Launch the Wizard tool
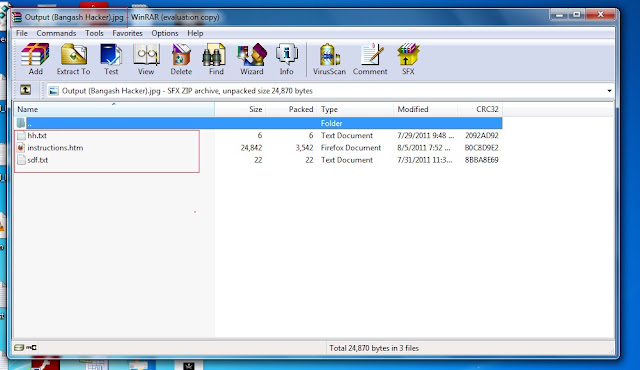 tap(251, 59)
